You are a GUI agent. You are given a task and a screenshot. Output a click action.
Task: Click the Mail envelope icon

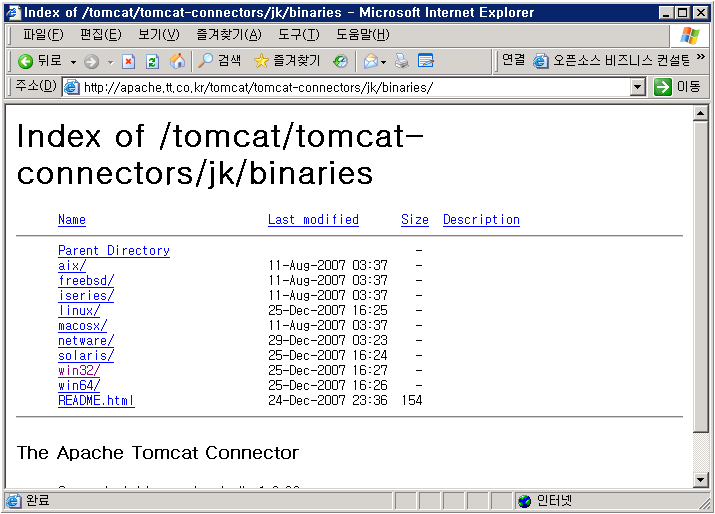click(x=371, y=61)
